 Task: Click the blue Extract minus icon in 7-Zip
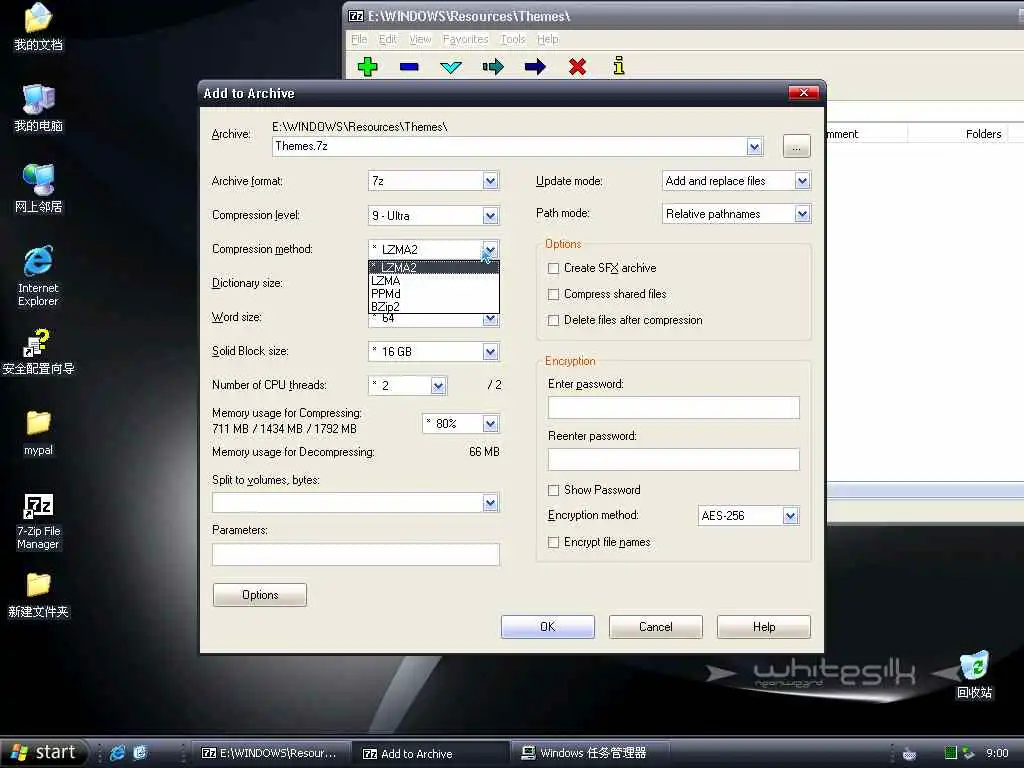[x=409, y=66]
